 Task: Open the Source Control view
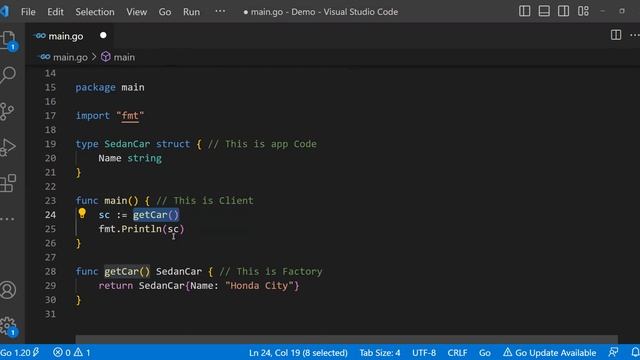7,111
